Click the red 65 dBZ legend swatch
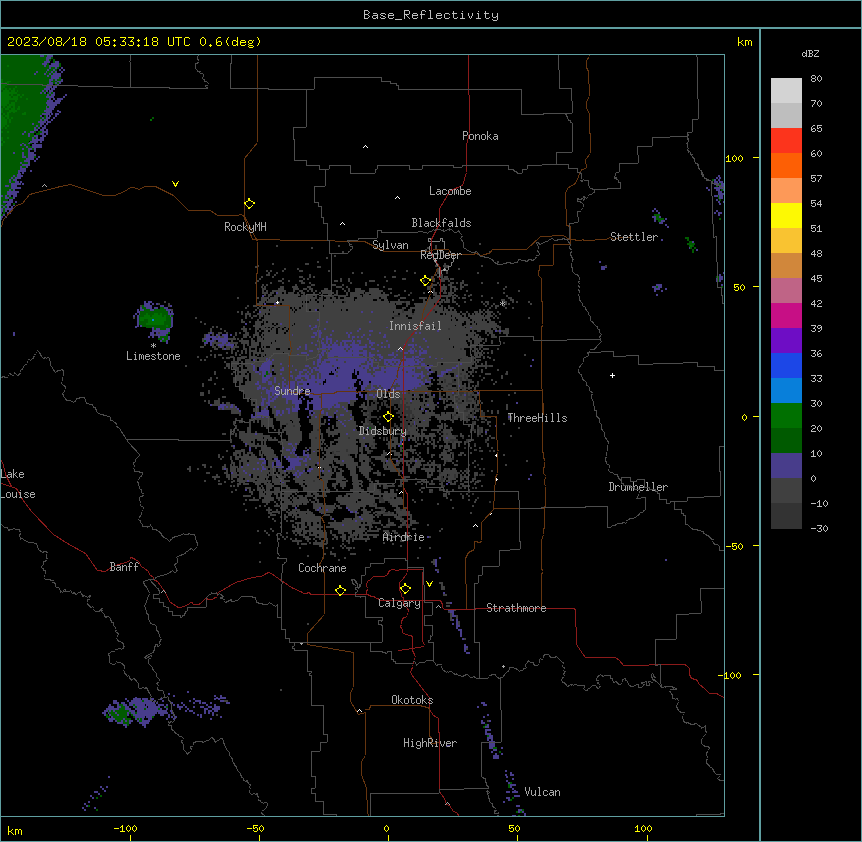The width and height of the screenshot is (862, 842). click(786, 141)
